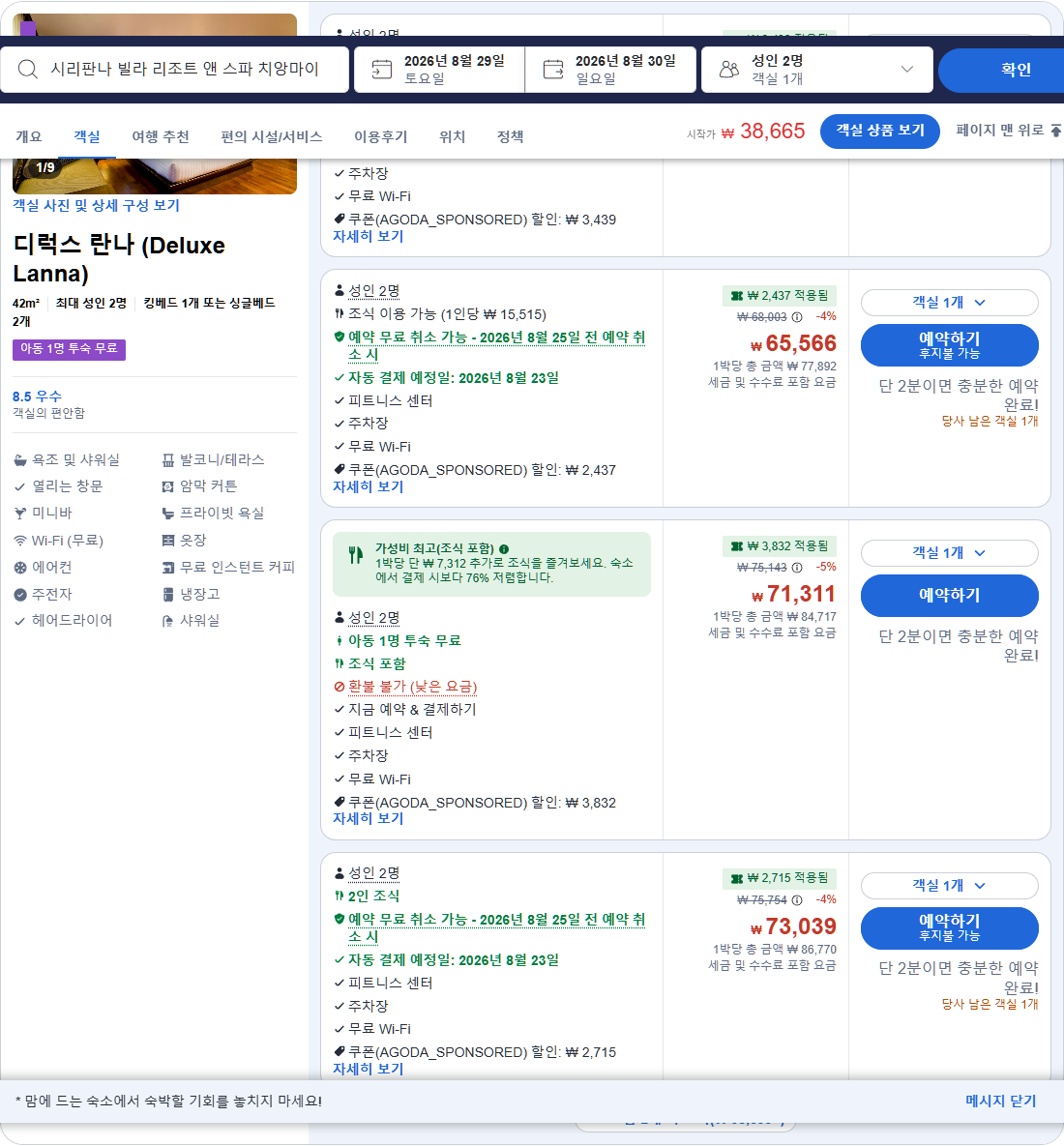Viewport: 1064px width, 1146px height.
Task: Click green shield icon in ₩65,566 offer
Action: [340, 337]
